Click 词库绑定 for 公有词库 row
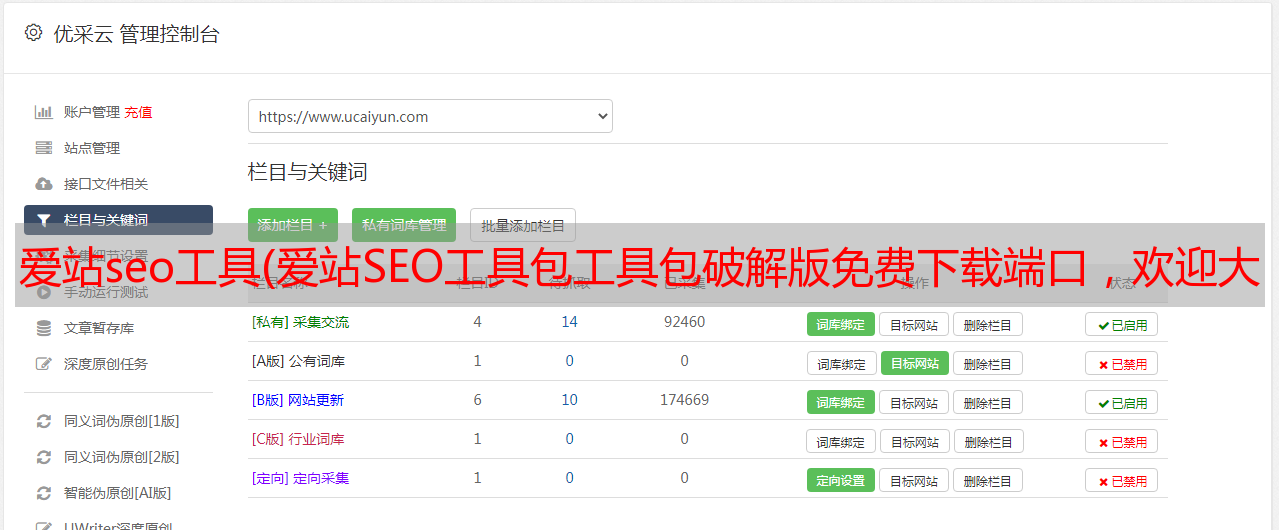 coord(842,363)
